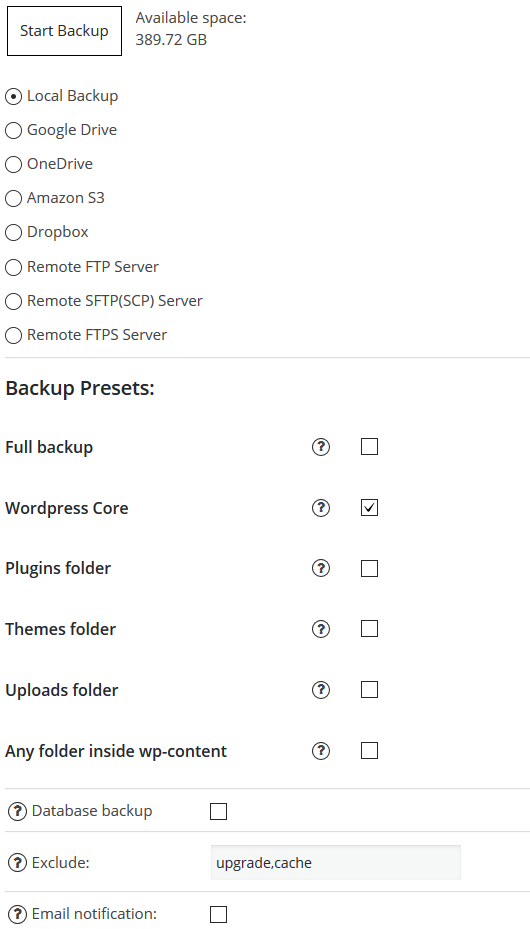
Task: Show help for Themes folder preset
Action: coord(320,629)
